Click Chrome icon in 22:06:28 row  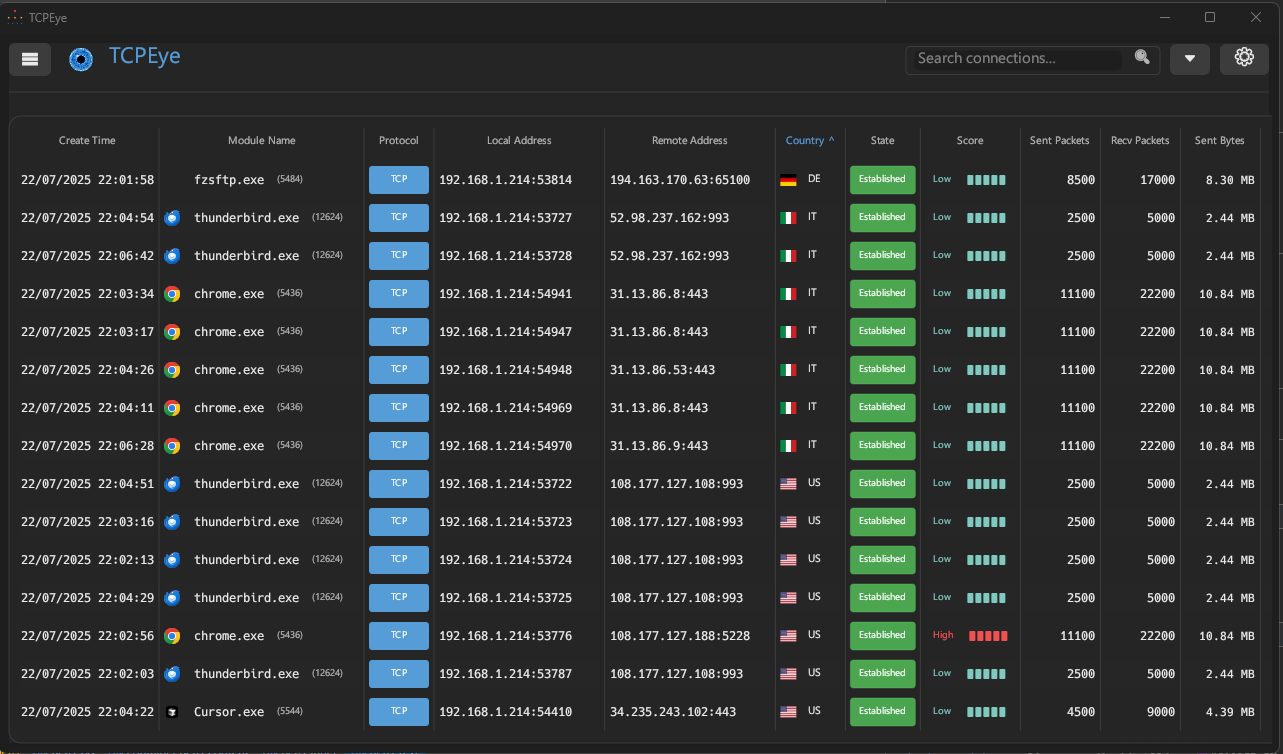tap(172, 446)
